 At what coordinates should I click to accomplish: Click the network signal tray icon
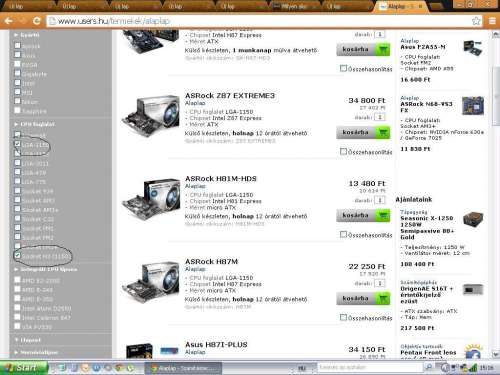473,368
